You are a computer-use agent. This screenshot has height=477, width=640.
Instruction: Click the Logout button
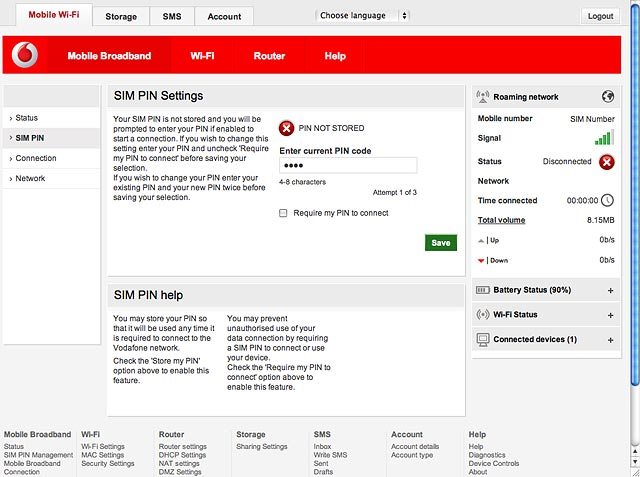[600, 16]
